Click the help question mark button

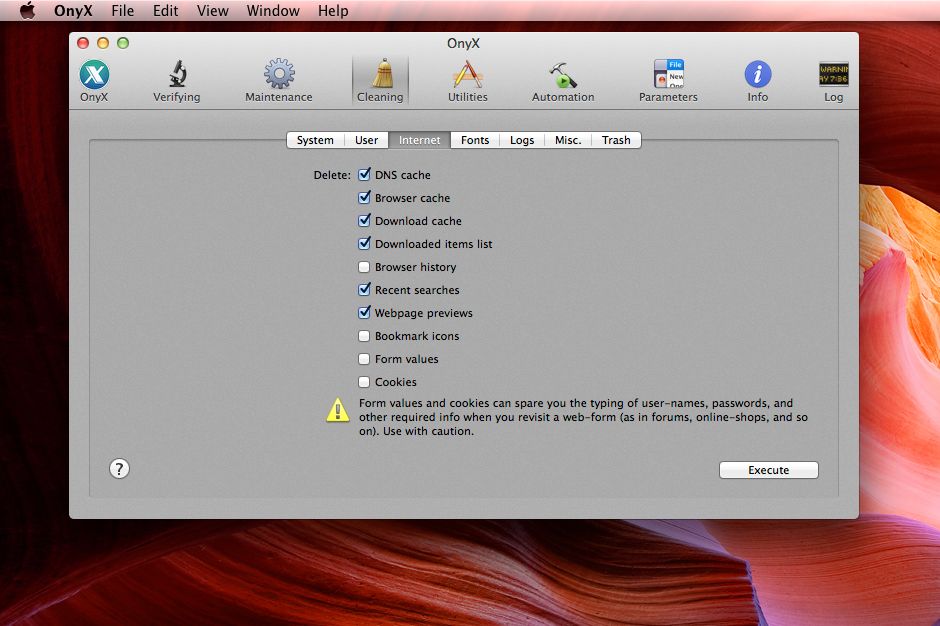click(119, 468)
